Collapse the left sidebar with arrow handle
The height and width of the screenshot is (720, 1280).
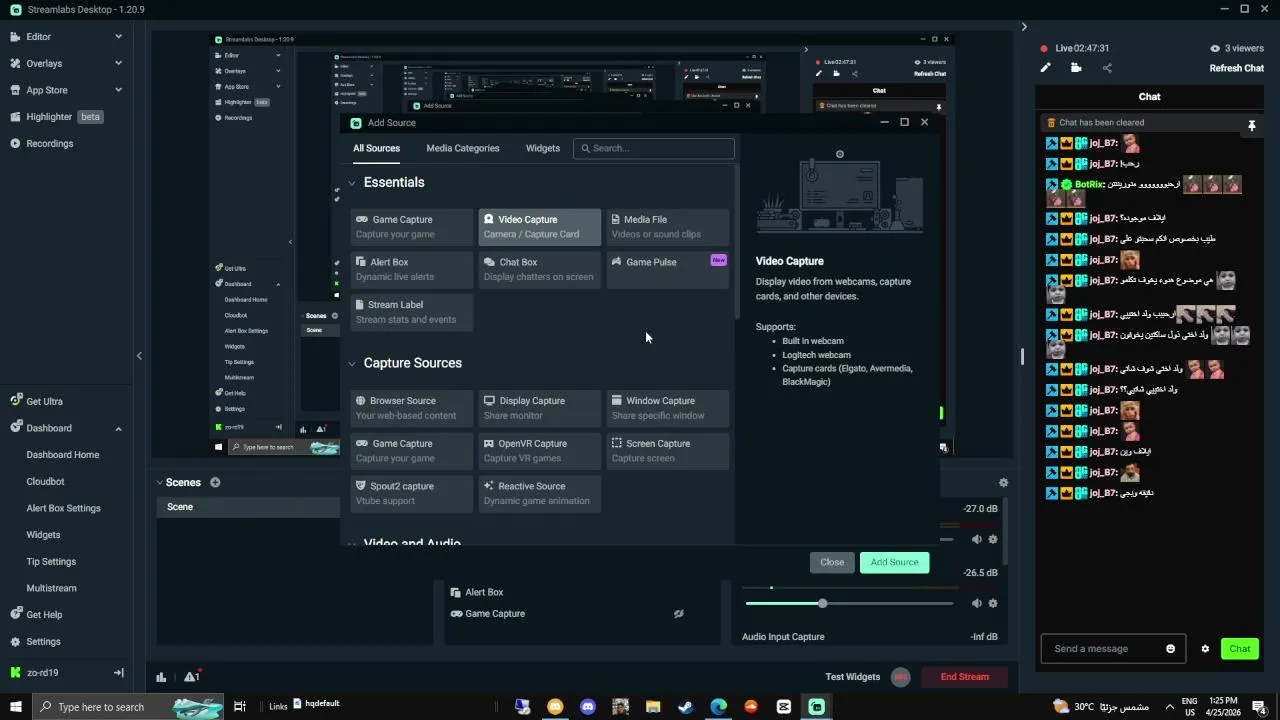coord(139,355)
